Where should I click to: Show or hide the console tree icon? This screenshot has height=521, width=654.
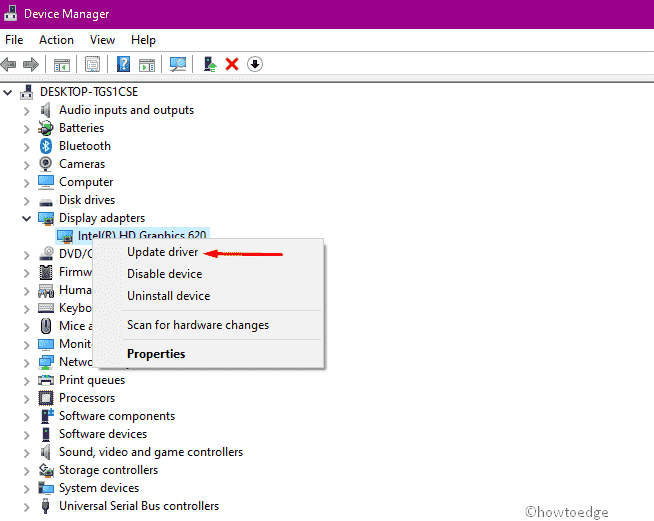(62, 65)
